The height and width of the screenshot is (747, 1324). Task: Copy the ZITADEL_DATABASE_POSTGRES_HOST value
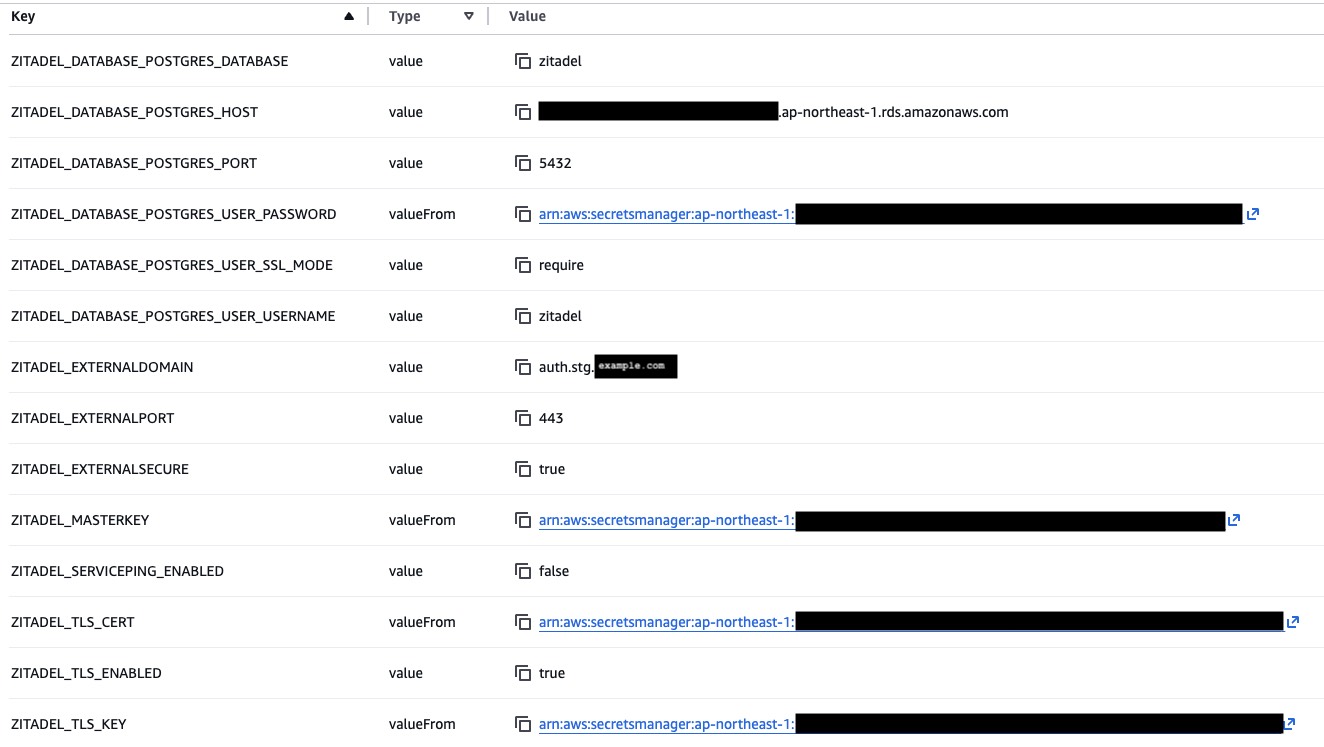coord(522,113)
